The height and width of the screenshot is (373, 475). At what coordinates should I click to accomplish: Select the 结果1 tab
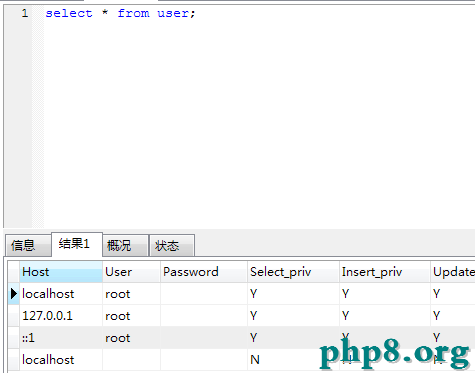[x=77, y=244]
